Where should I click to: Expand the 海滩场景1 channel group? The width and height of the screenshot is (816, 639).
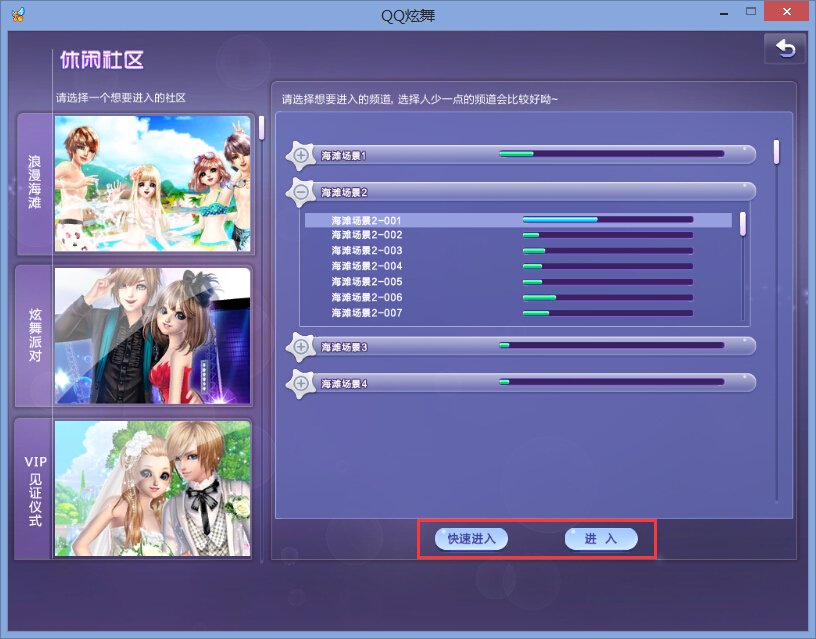pos(301,155)
